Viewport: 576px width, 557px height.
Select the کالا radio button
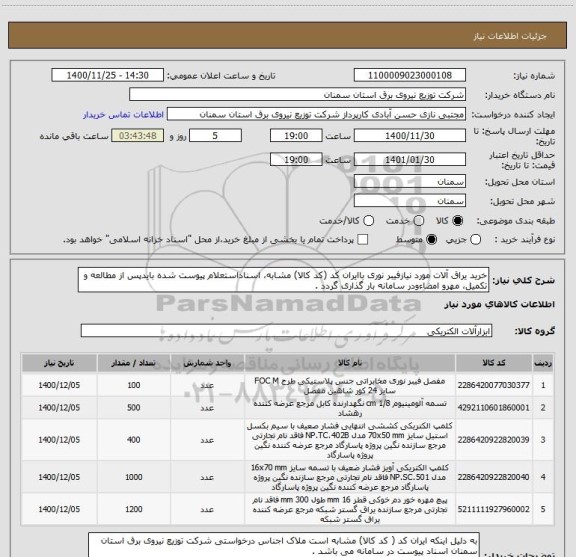(458, 220)
